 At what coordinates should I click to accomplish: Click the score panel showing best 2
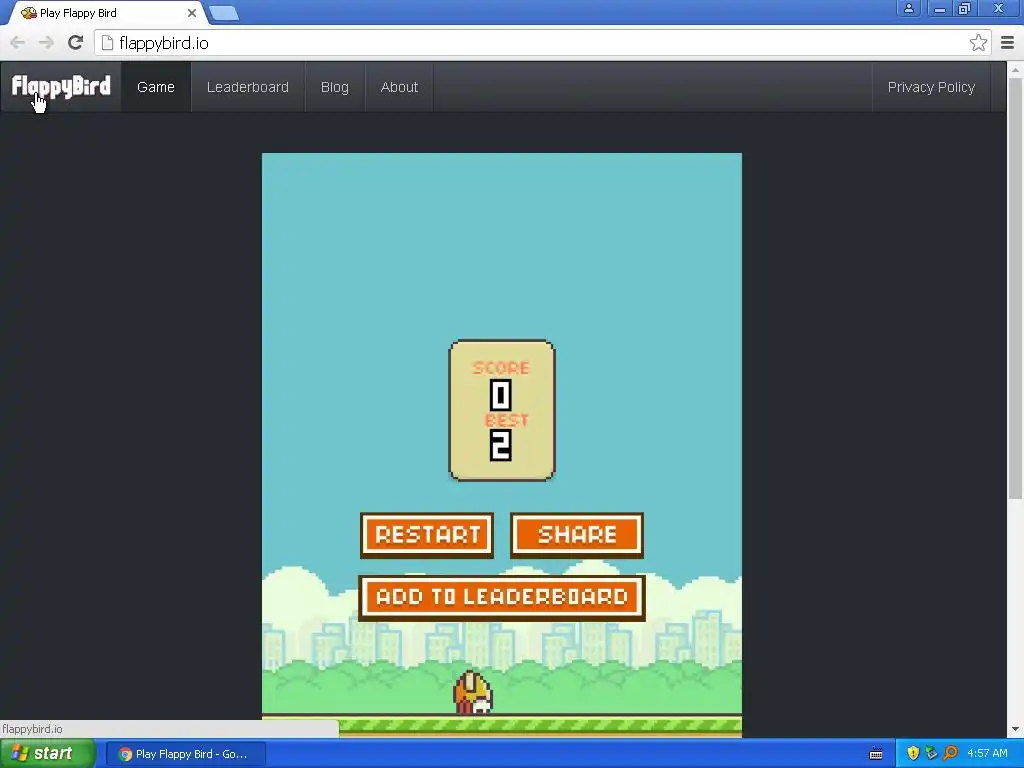point(502,411)
